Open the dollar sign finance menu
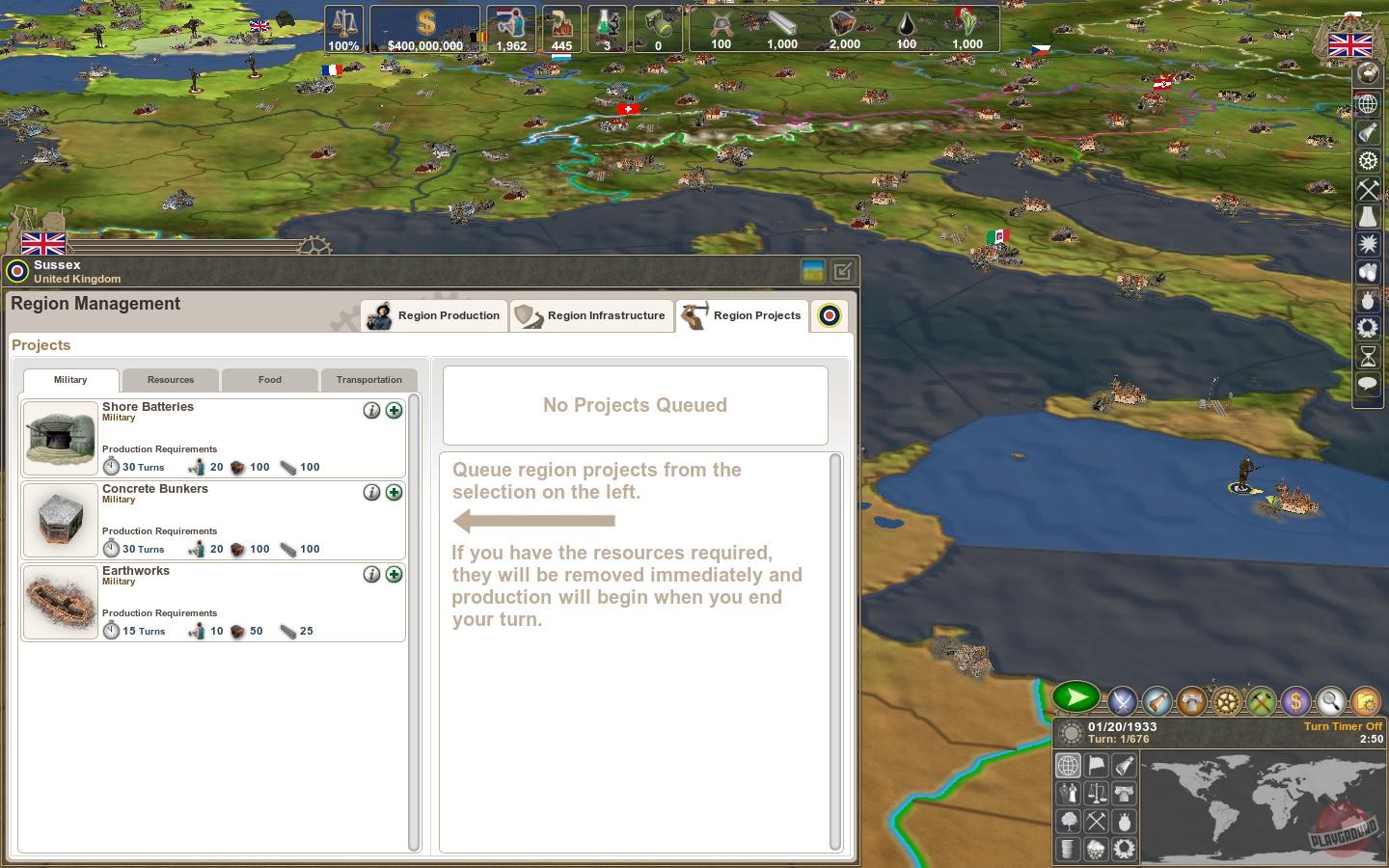This screenshot has width=1389, height=868. pyautogui.click(x=1295, y=701)
